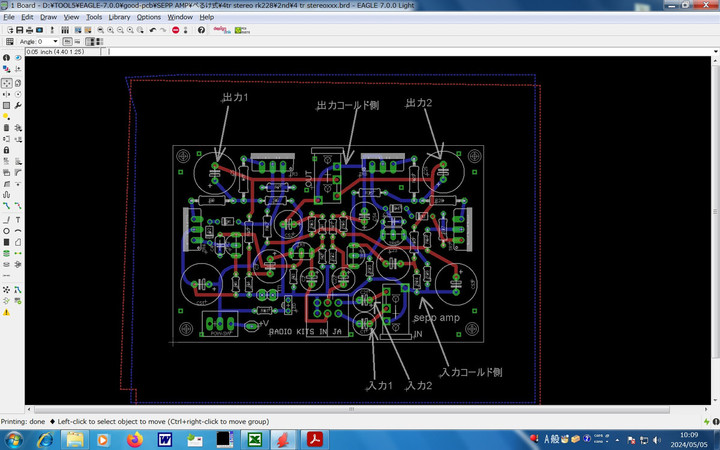The height and width of the screenshot is (450, 720).
Task: Click the Firefox icon in the taskbar
Action: pos(135,439)
